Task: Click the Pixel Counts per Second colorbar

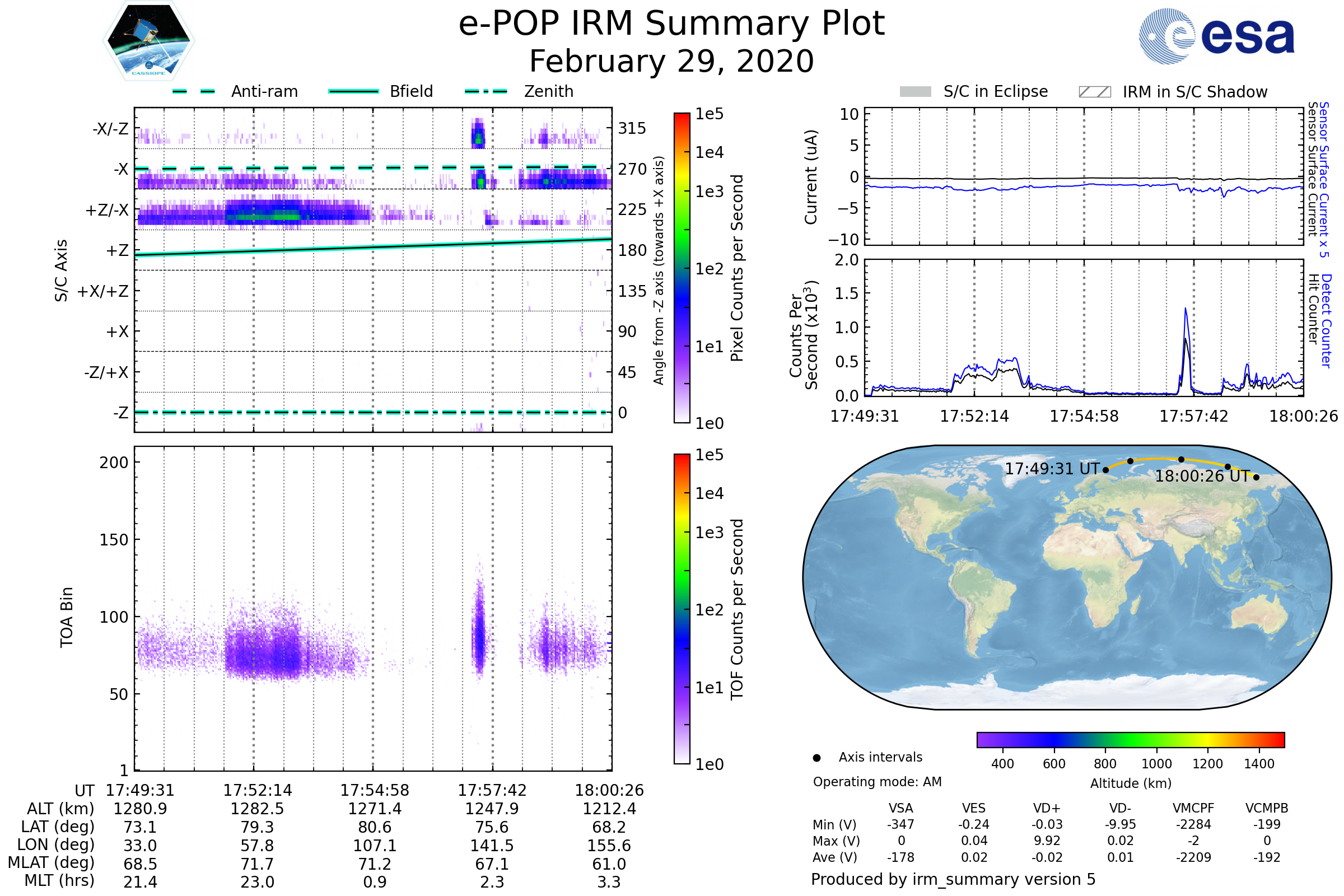Action: [x=682, y=268]
